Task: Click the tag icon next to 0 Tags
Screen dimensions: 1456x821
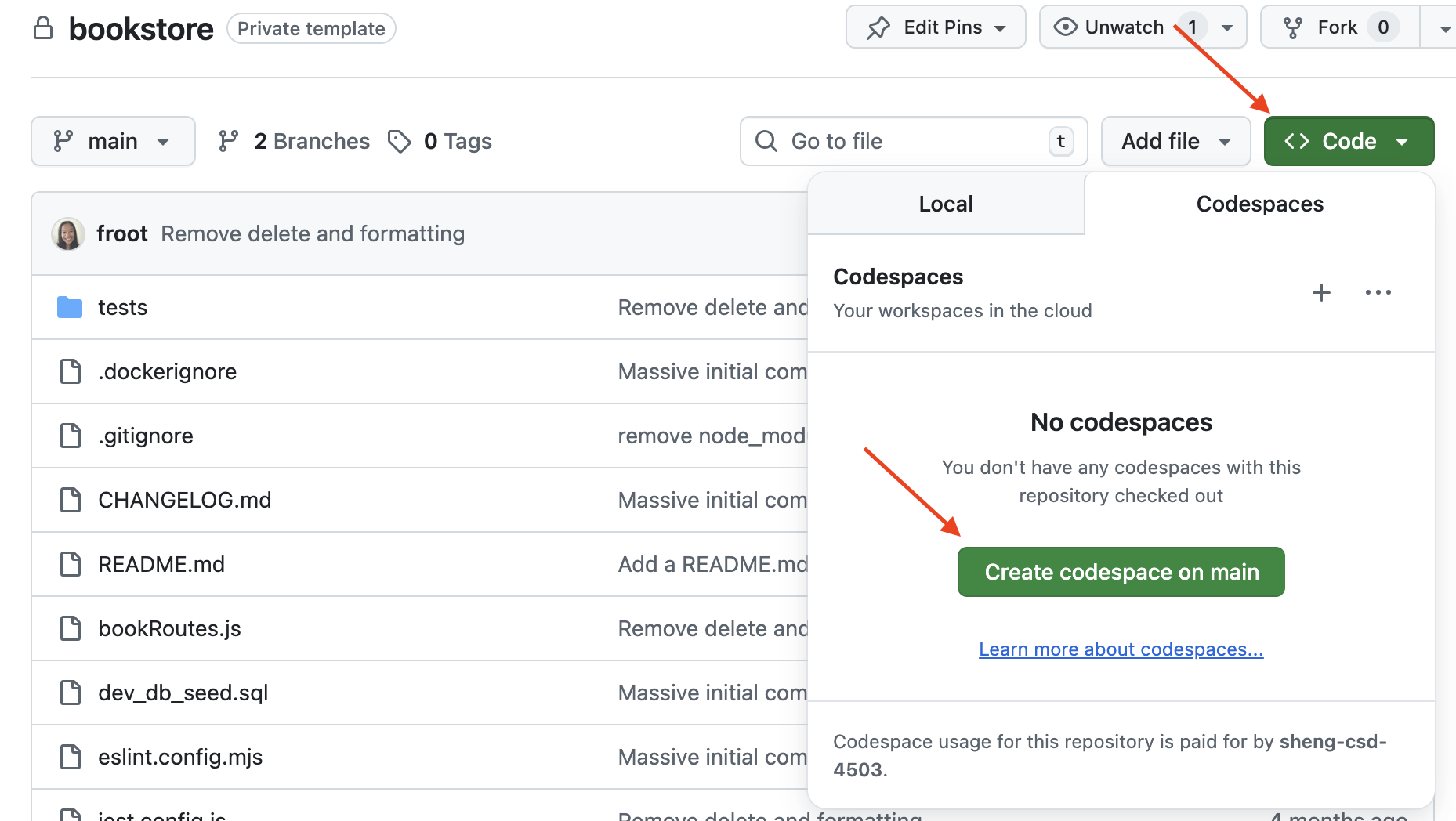Action: [x=400, y=141]
